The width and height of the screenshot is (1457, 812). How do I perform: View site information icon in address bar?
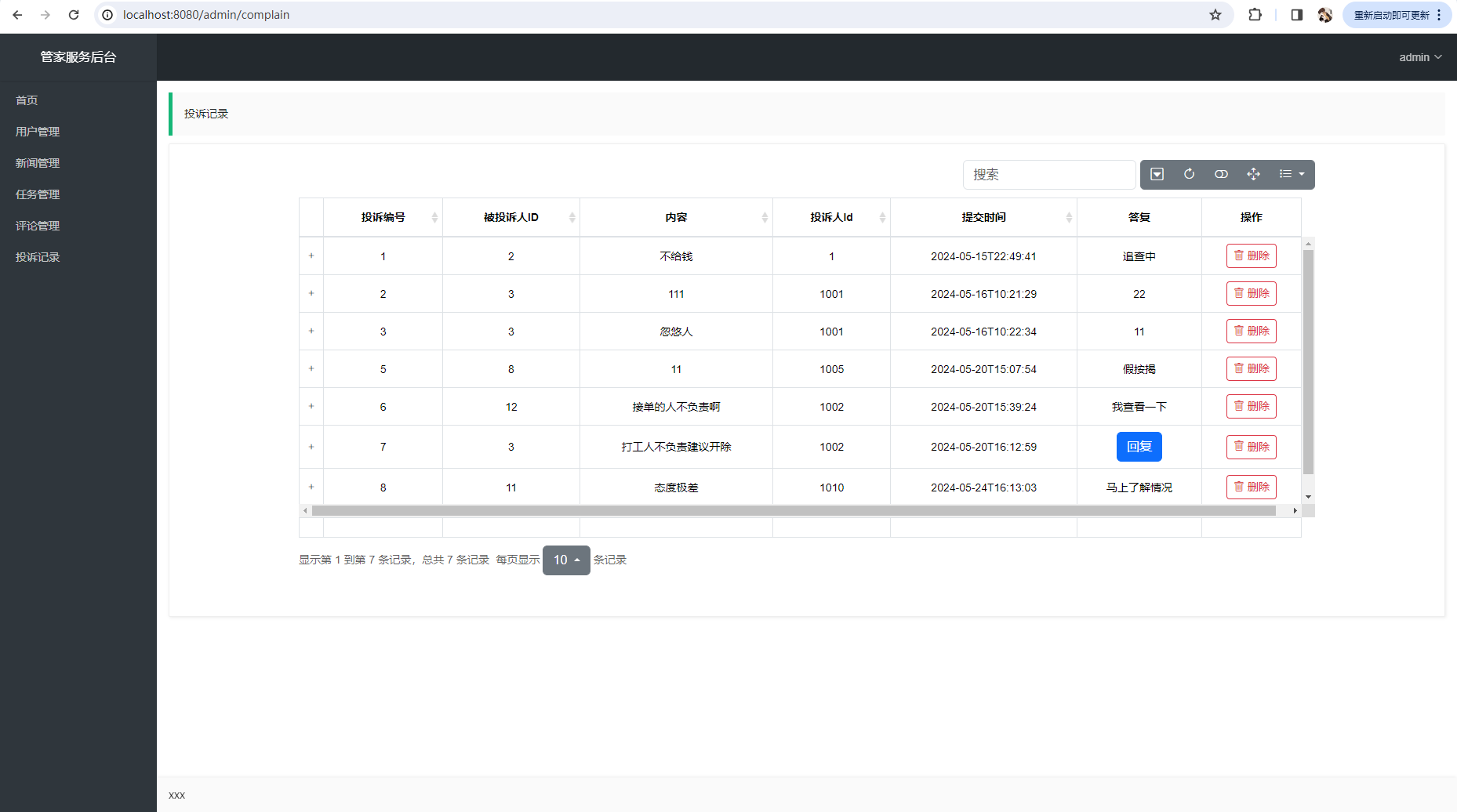point(107,15)
